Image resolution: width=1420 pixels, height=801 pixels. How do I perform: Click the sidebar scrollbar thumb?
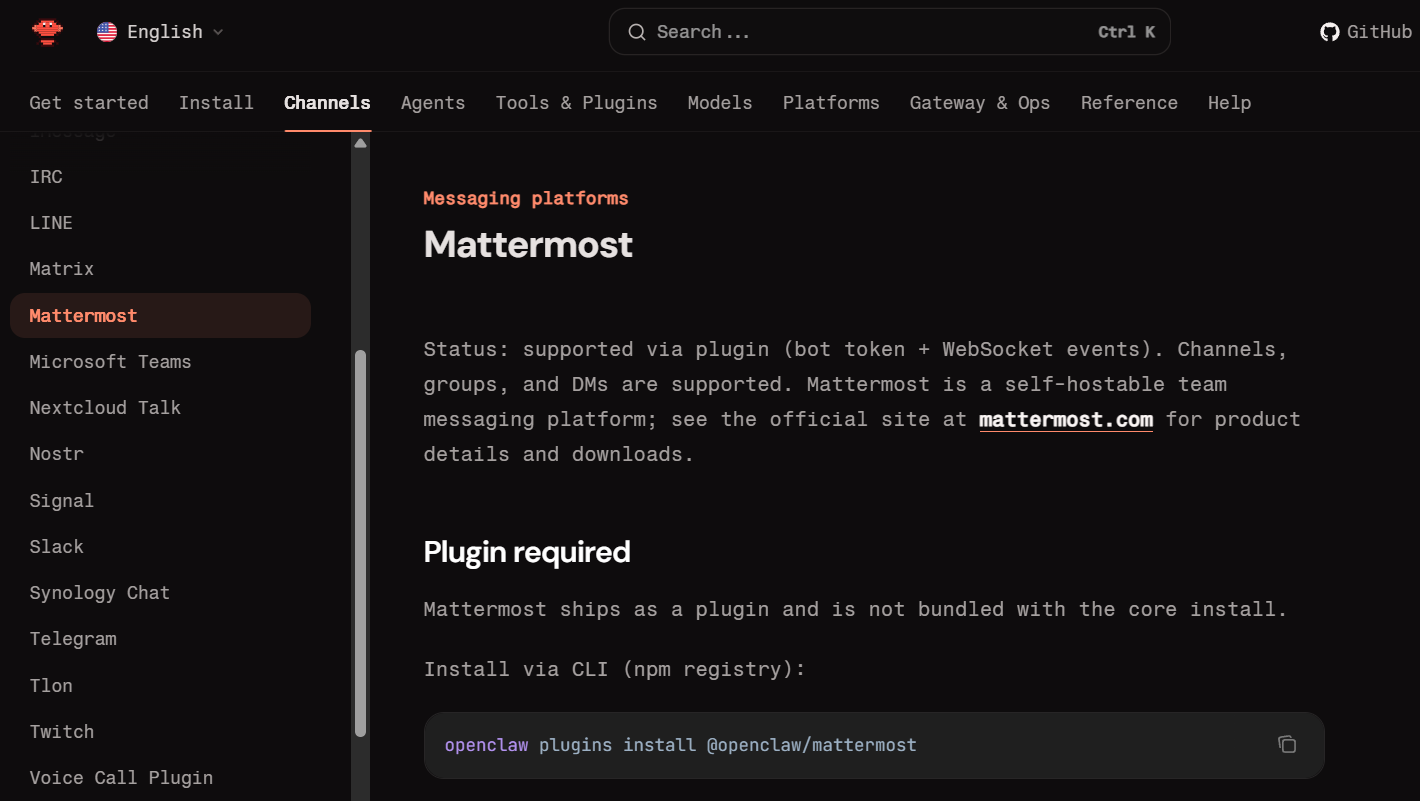pos(360,543)
